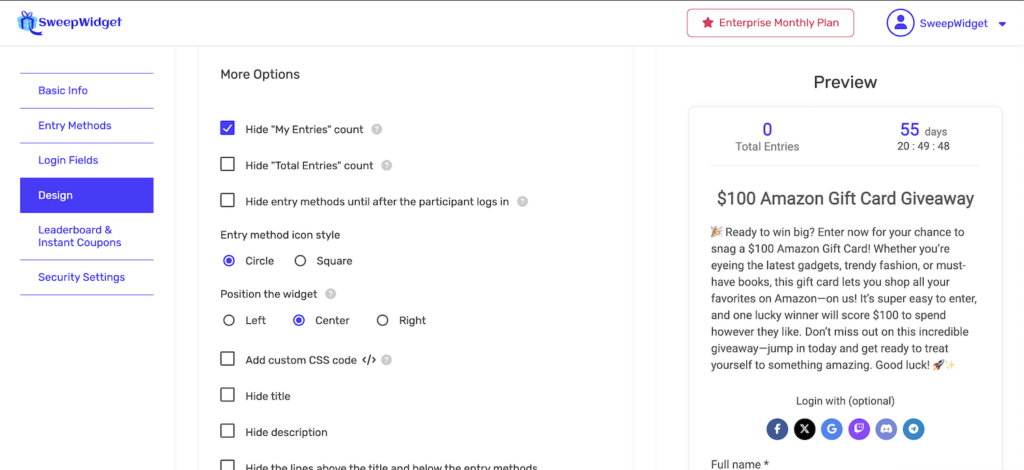Go to Security Settings tab
The height and width of the screenshot is (470, 1024).
(82, 277)
